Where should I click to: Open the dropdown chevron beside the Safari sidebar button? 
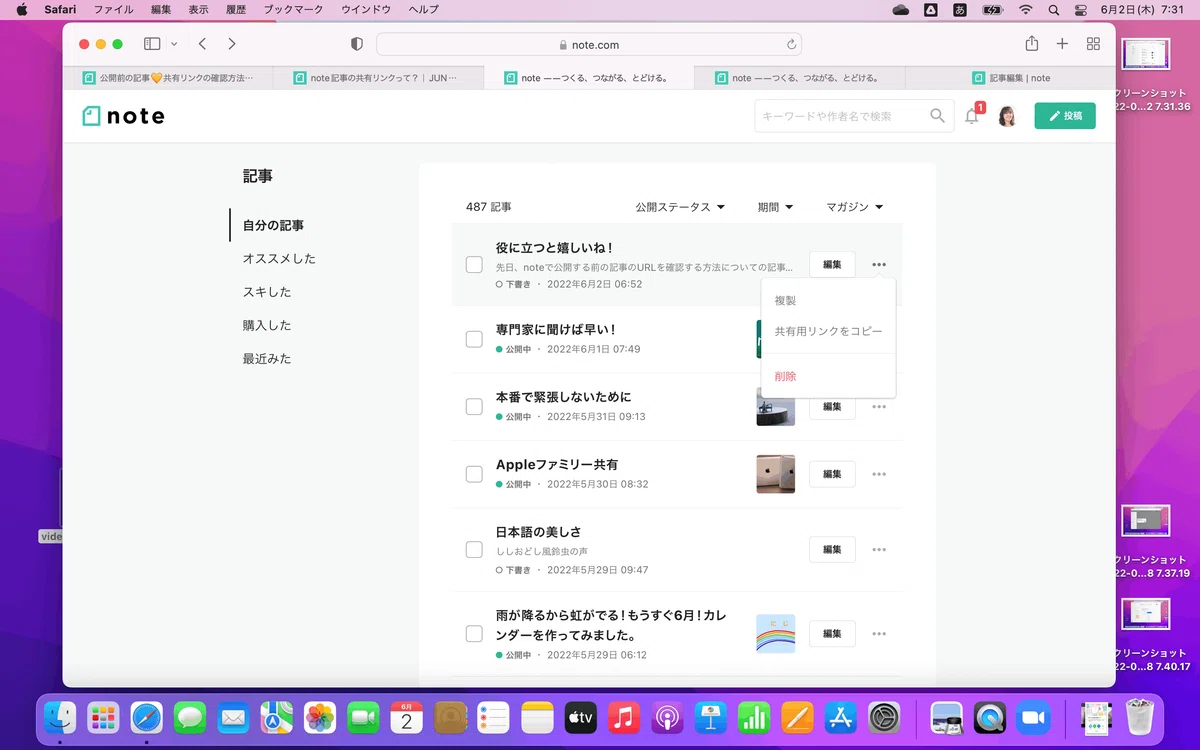coord(174,44)
